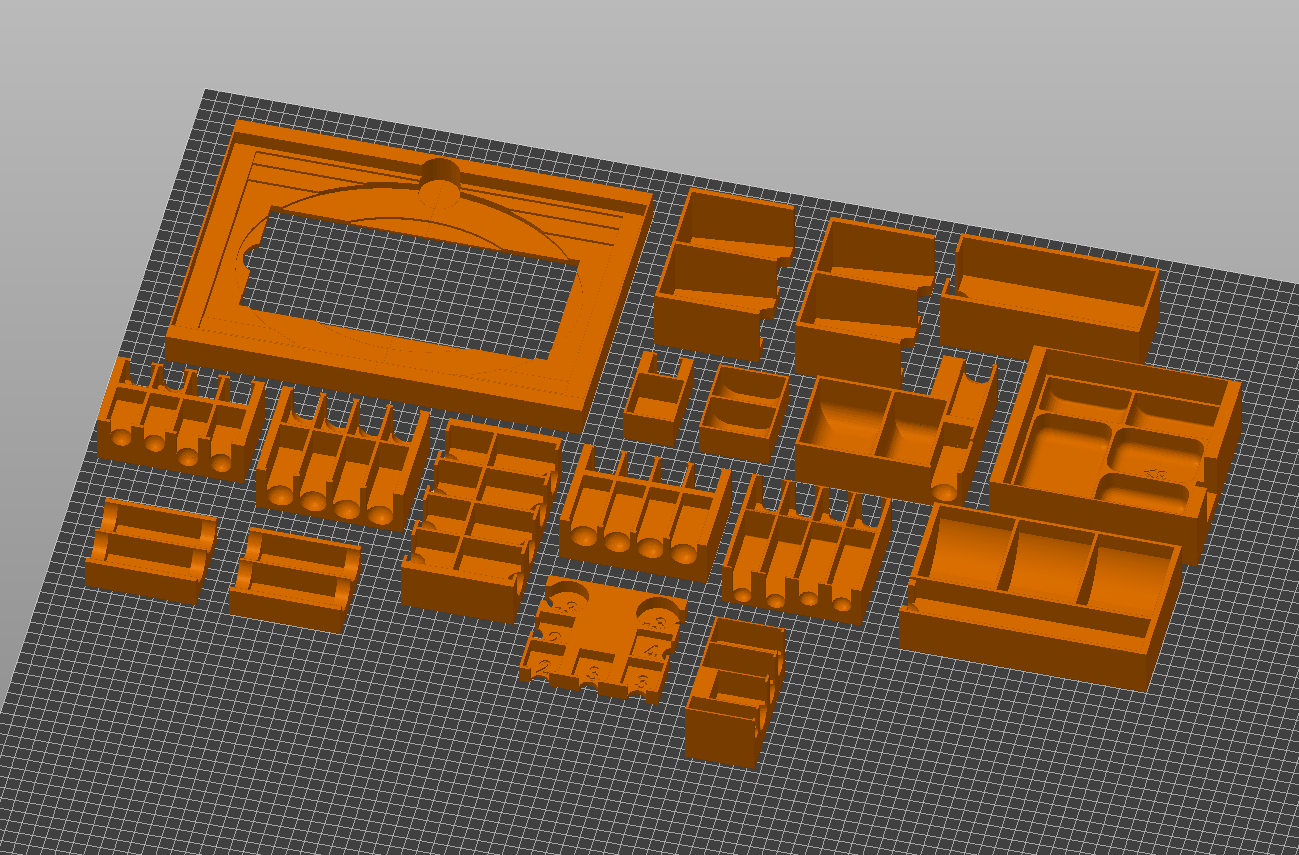
Task: Click the round knob on the large frame
Action: [x=441, y=180]
